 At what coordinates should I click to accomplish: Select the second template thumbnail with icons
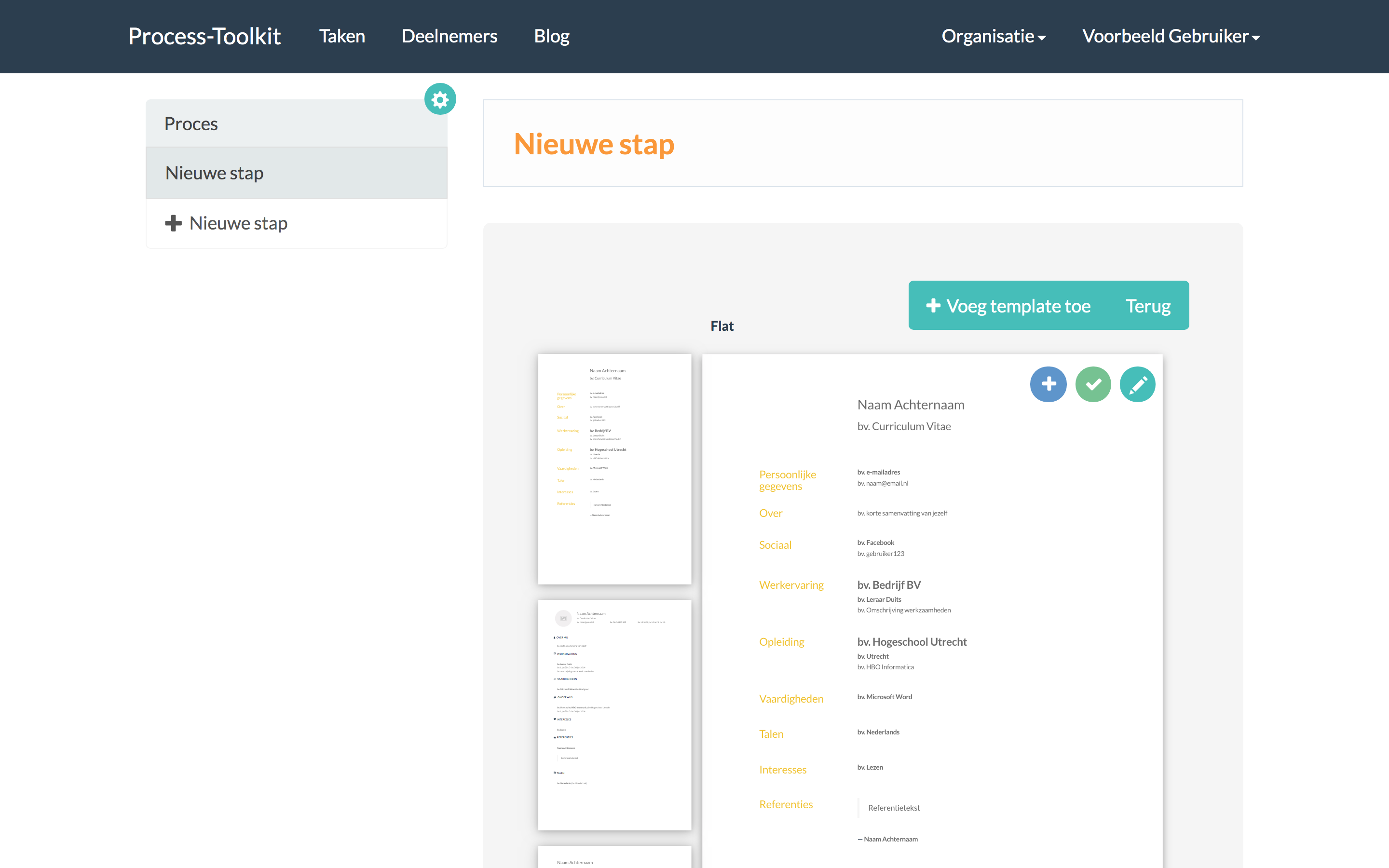[x=615, y=715]
